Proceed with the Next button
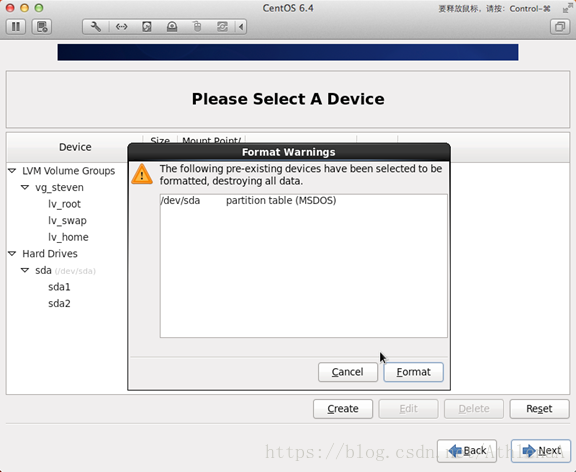The image size is (576, 472). pos(541,451)
